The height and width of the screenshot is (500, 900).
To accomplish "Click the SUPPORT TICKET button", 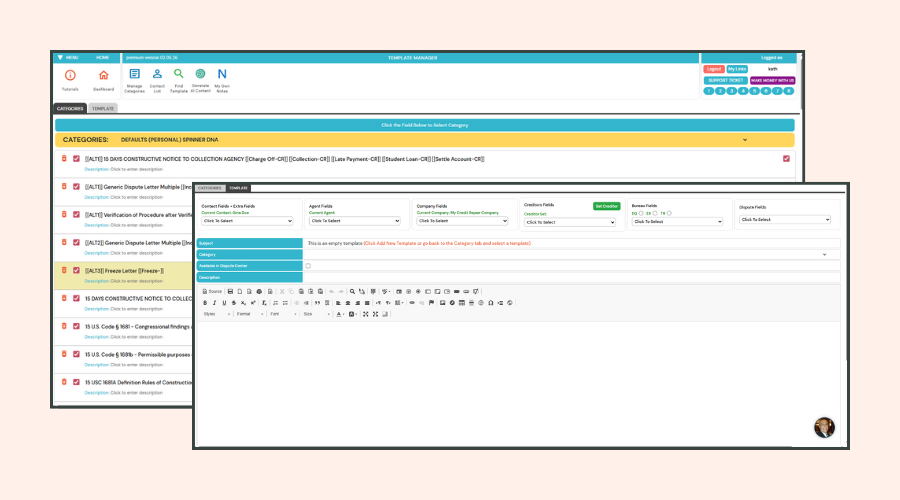I will (x=726, y=80).
